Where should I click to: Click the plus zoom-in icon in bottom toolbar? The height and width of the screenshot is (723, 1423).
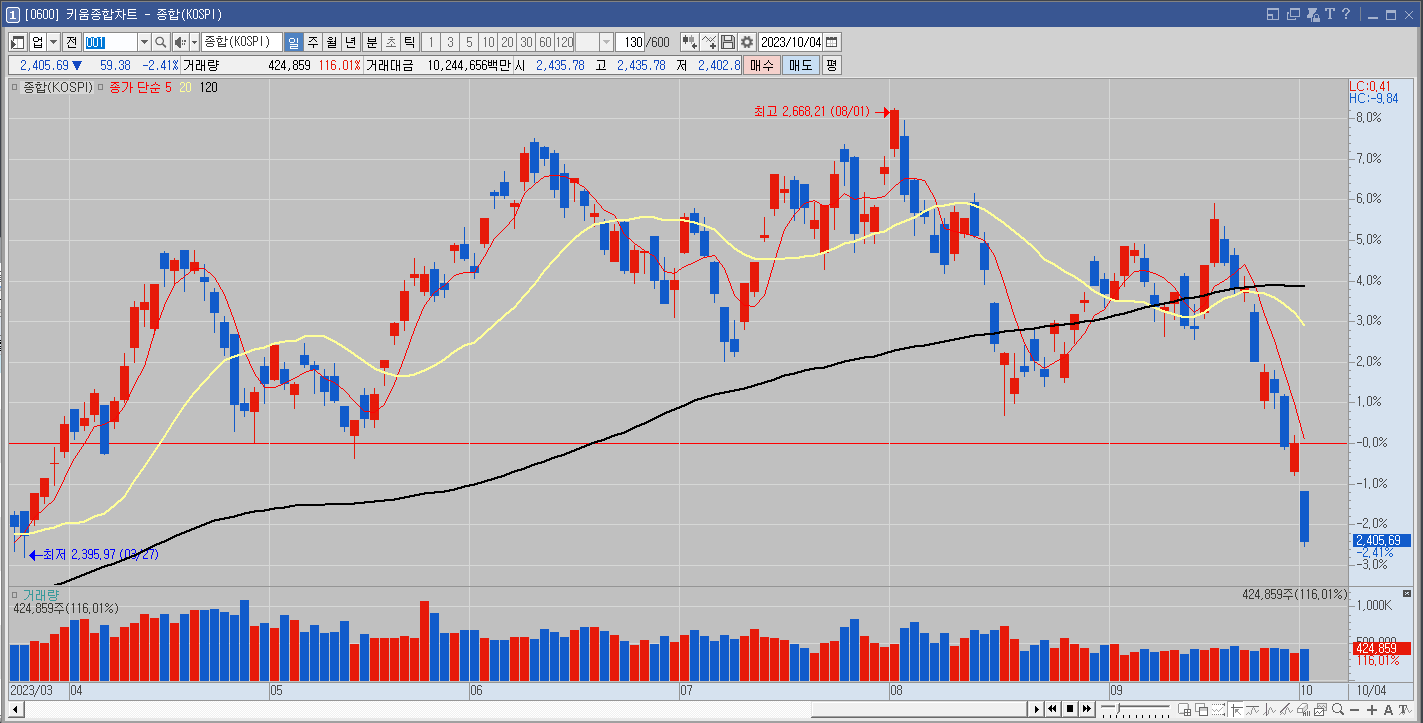coord(1372,709)
